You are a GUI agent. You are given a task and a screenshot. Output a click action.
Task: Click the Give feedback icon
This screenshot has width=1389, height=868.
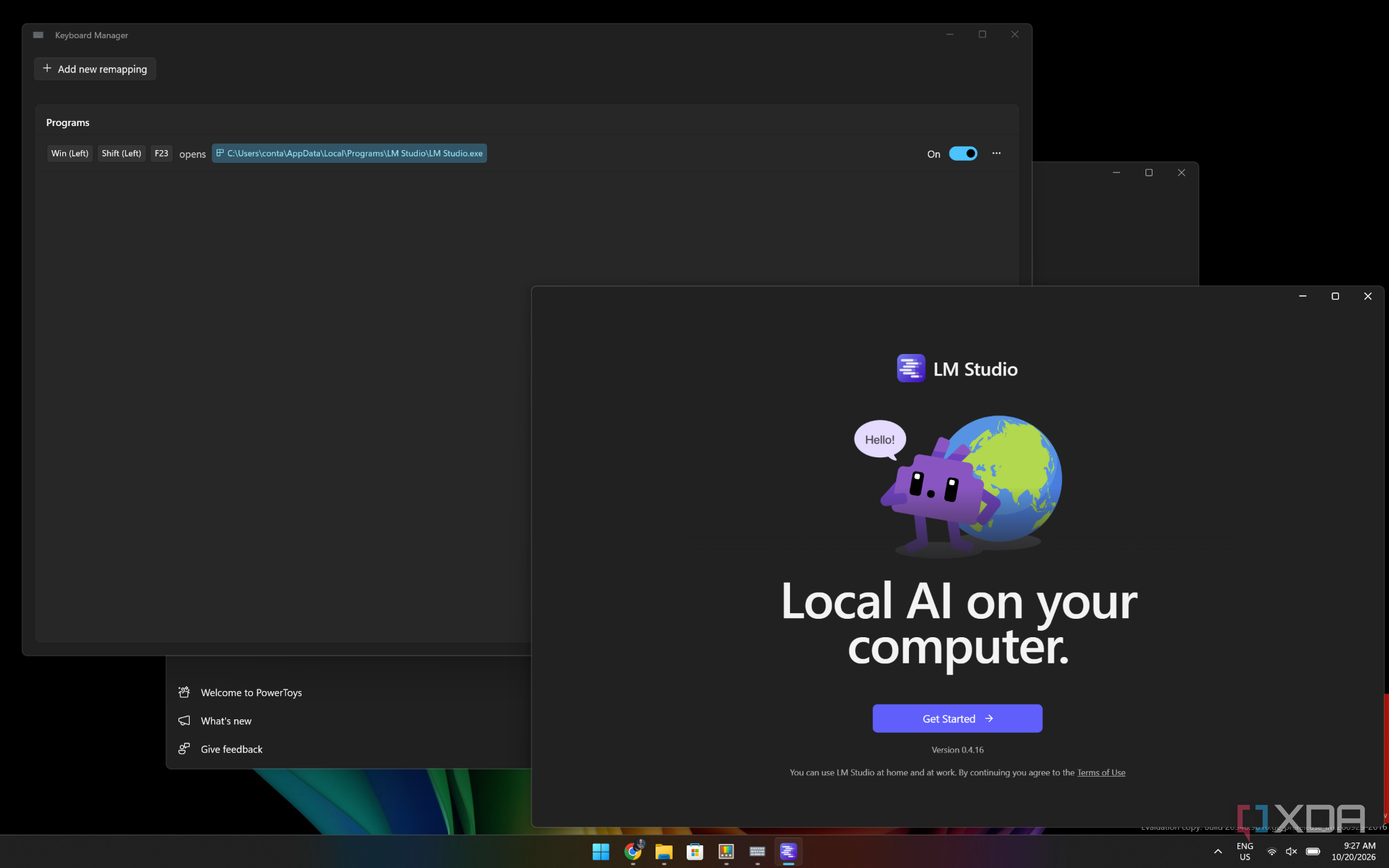[184, 749]
